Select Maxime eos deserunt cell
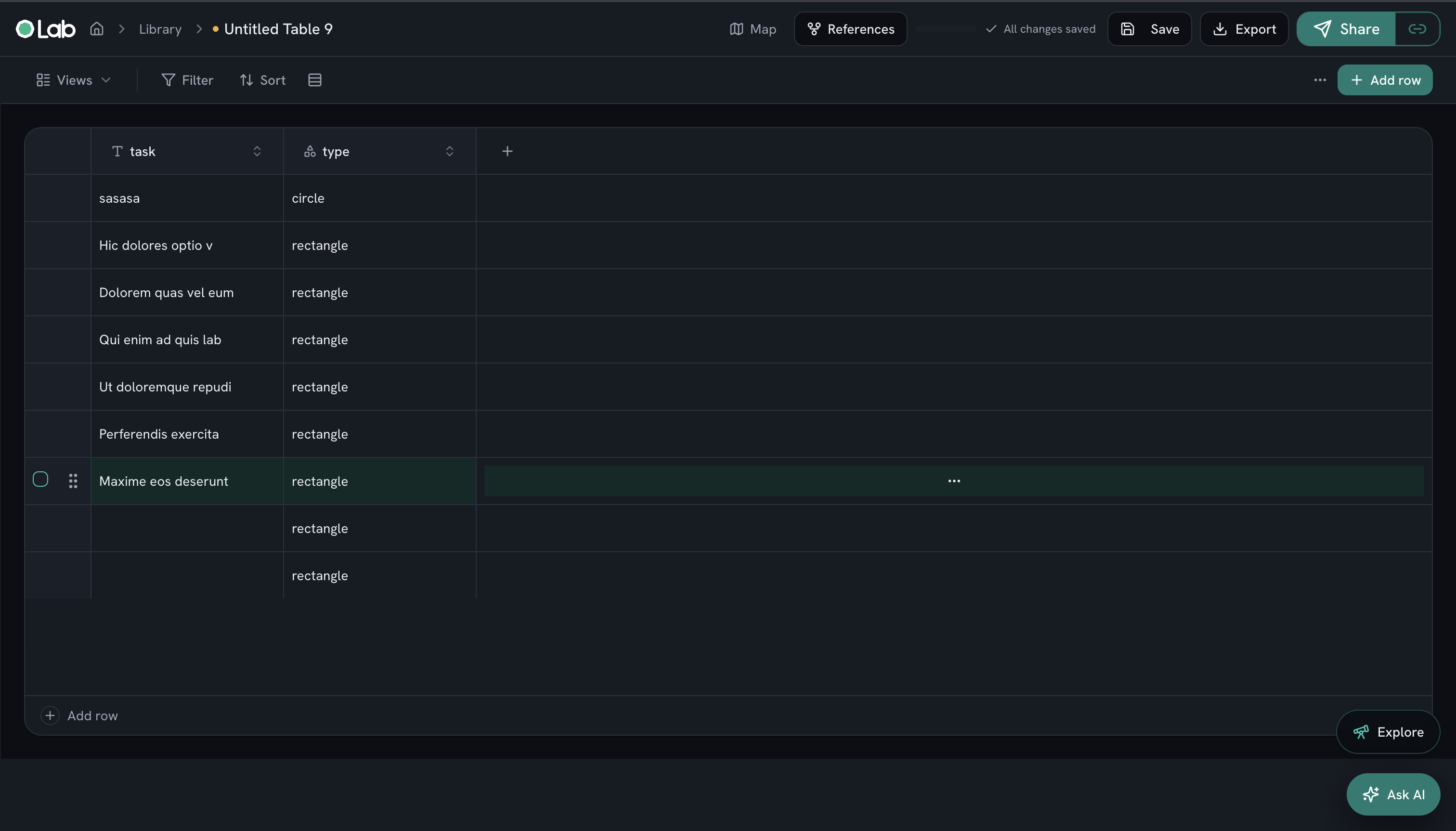The width and height of the screenshot is (1456, 831). [x=187, y=481]
